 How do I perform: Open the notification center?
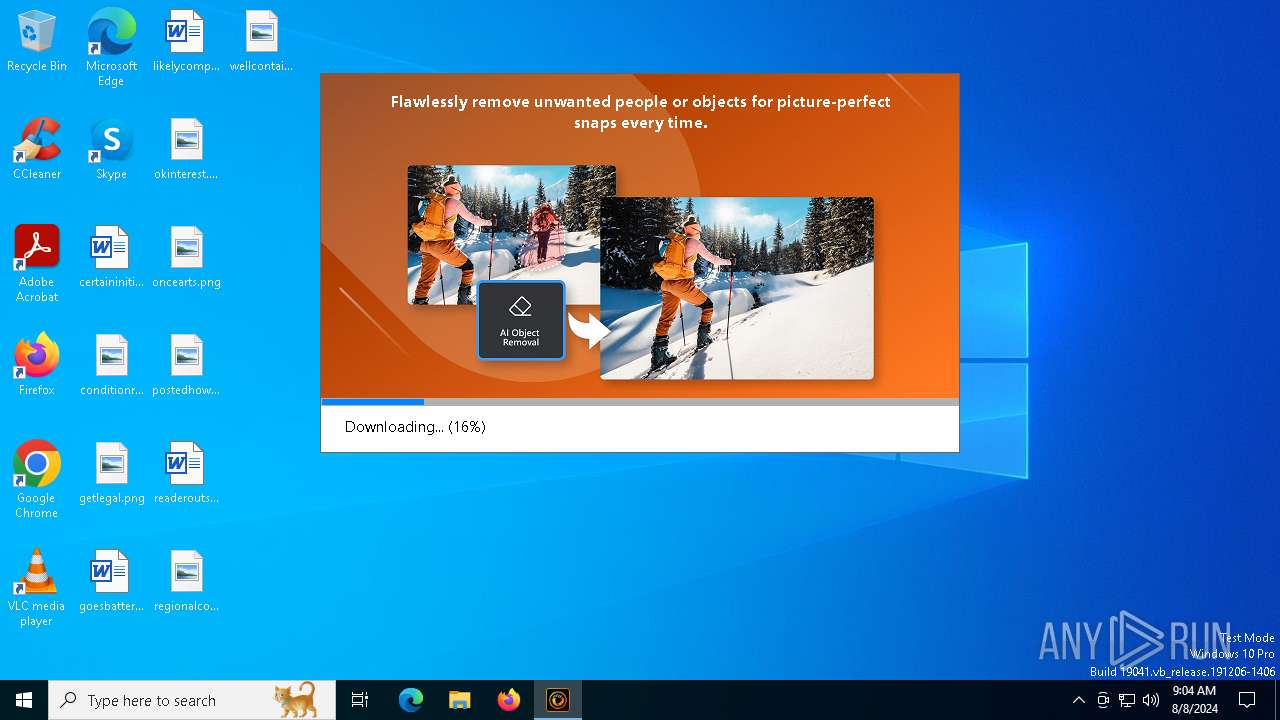[1247, 700]
